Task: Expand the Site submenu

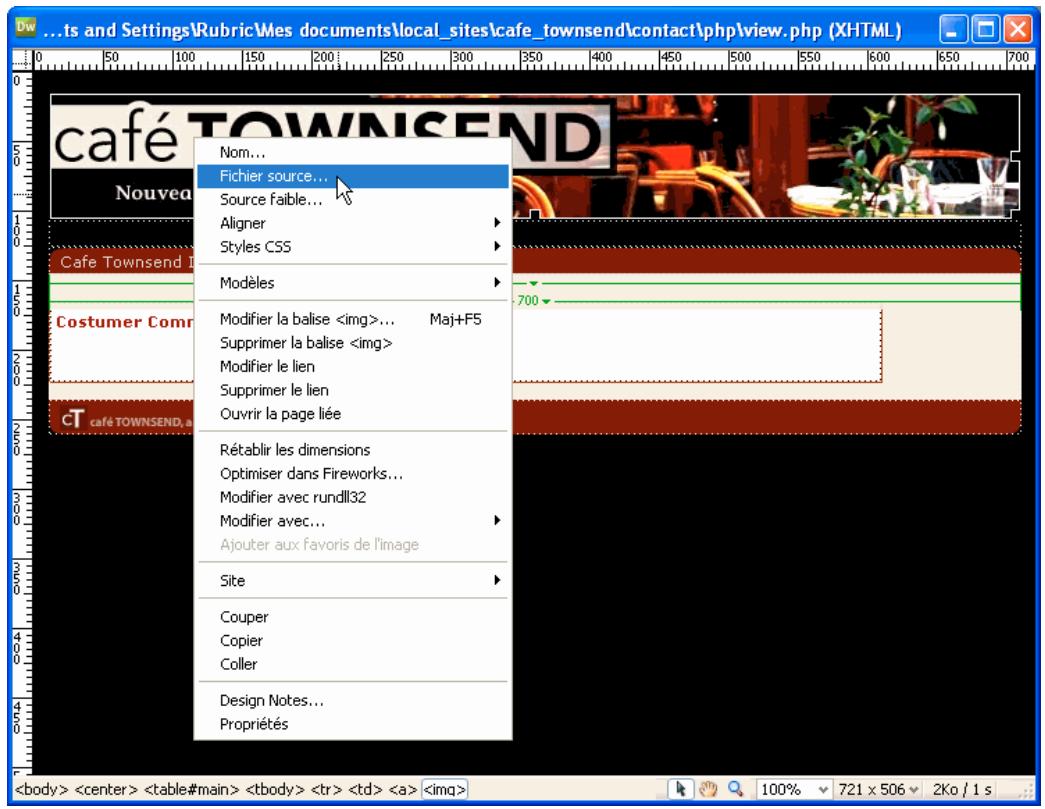Action: pos(352,580)
